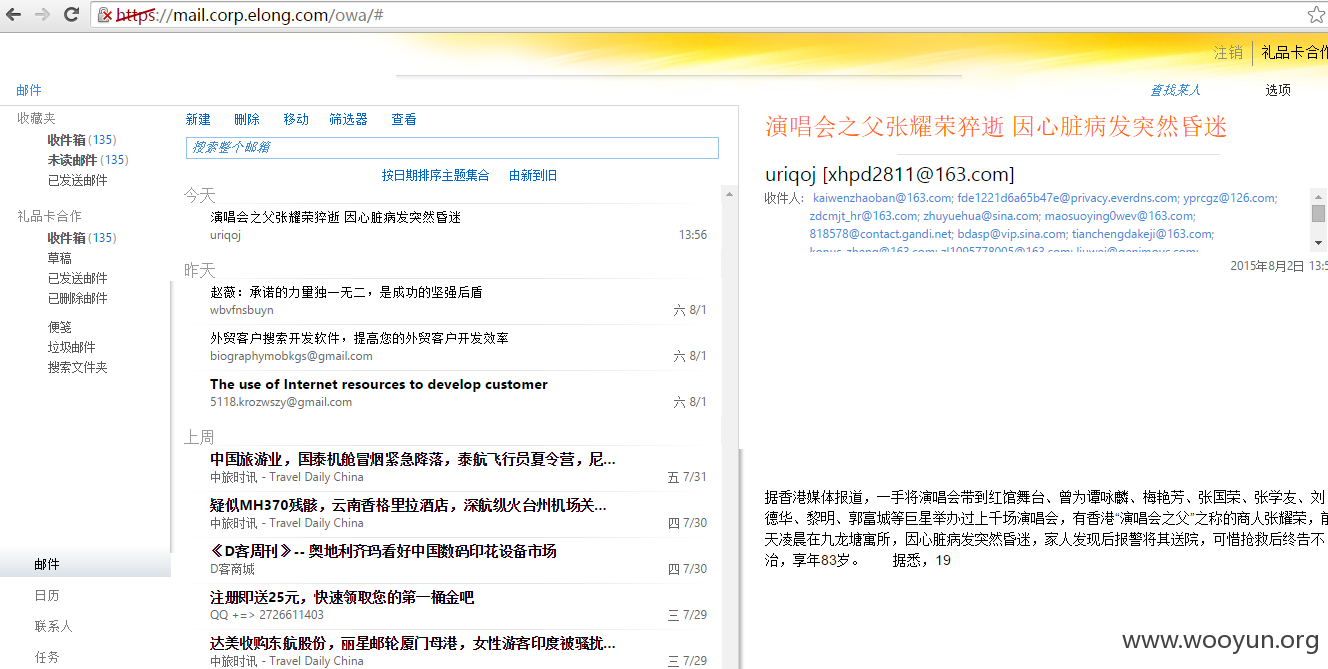This screenshot has height=669, width=1328.
Task: Open the 移动 move menu
Action: coord(296,119)
